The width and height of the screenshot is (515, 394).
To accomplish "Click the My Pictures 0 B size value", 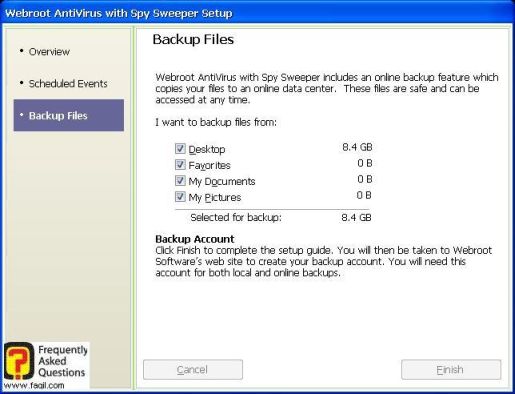I will pos(364,195).
